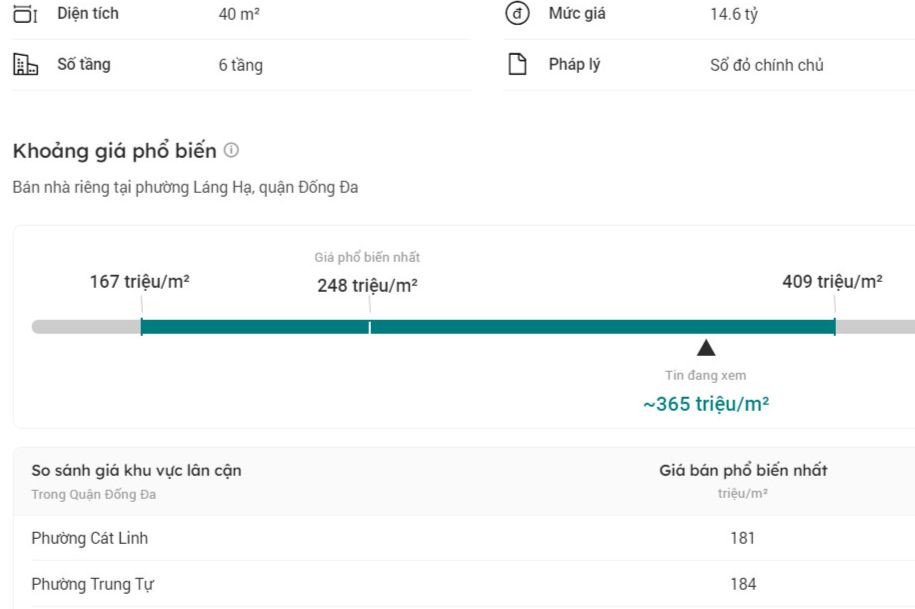Click the price (Mức giá) dong icon
This screenshot has height=609, width=915.
coord(518,14)
